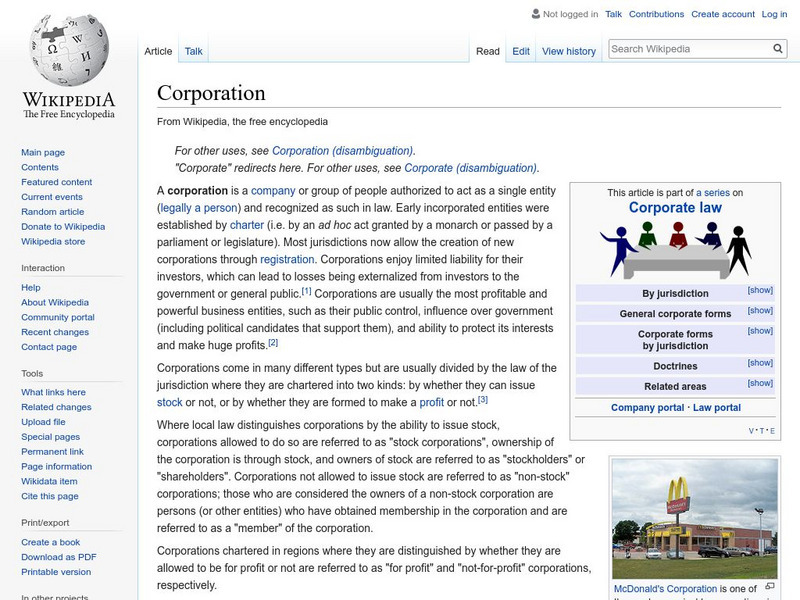Viewport: 800px width, 600px height.
Task: Click Cite this page
Action: click(50, 496)
